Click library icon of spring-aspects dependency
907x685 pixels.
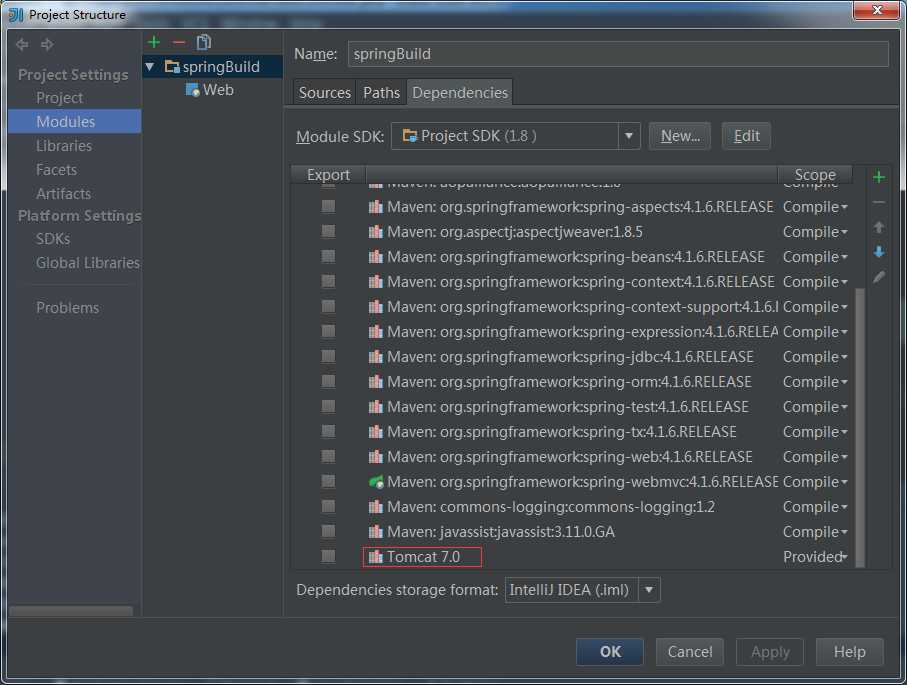[375, 207]
